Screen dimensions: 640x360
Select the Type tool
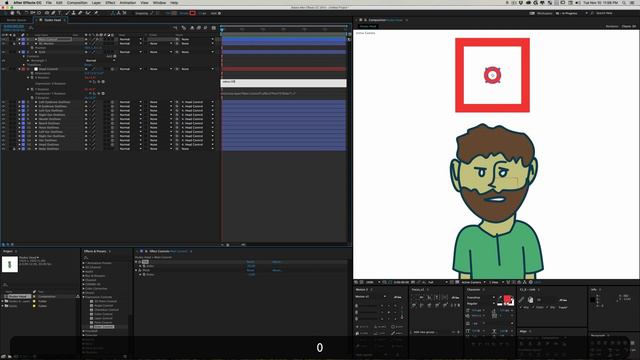60,13
